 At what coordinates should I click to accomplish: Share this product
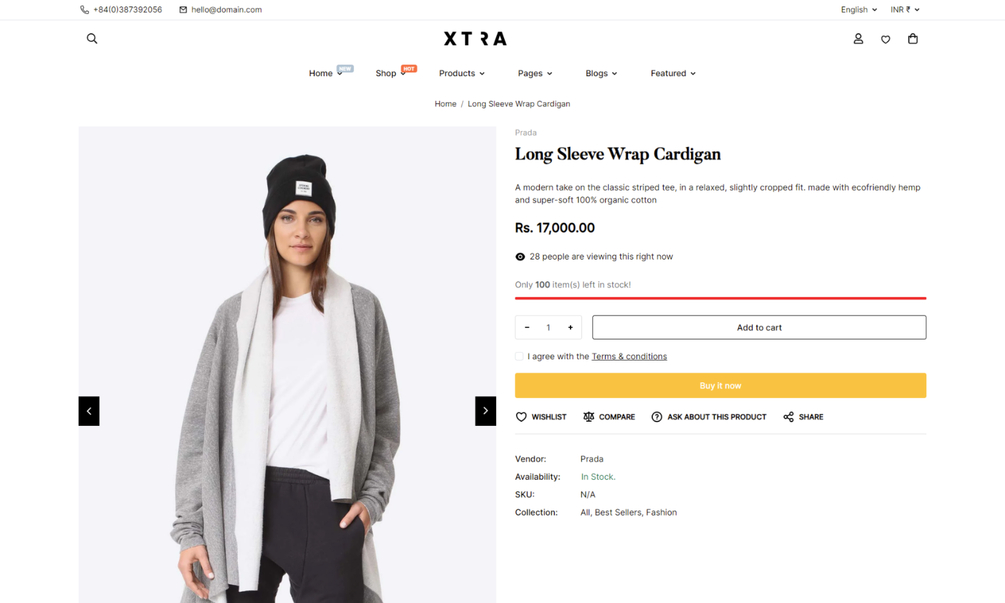[x=803, y=417]
